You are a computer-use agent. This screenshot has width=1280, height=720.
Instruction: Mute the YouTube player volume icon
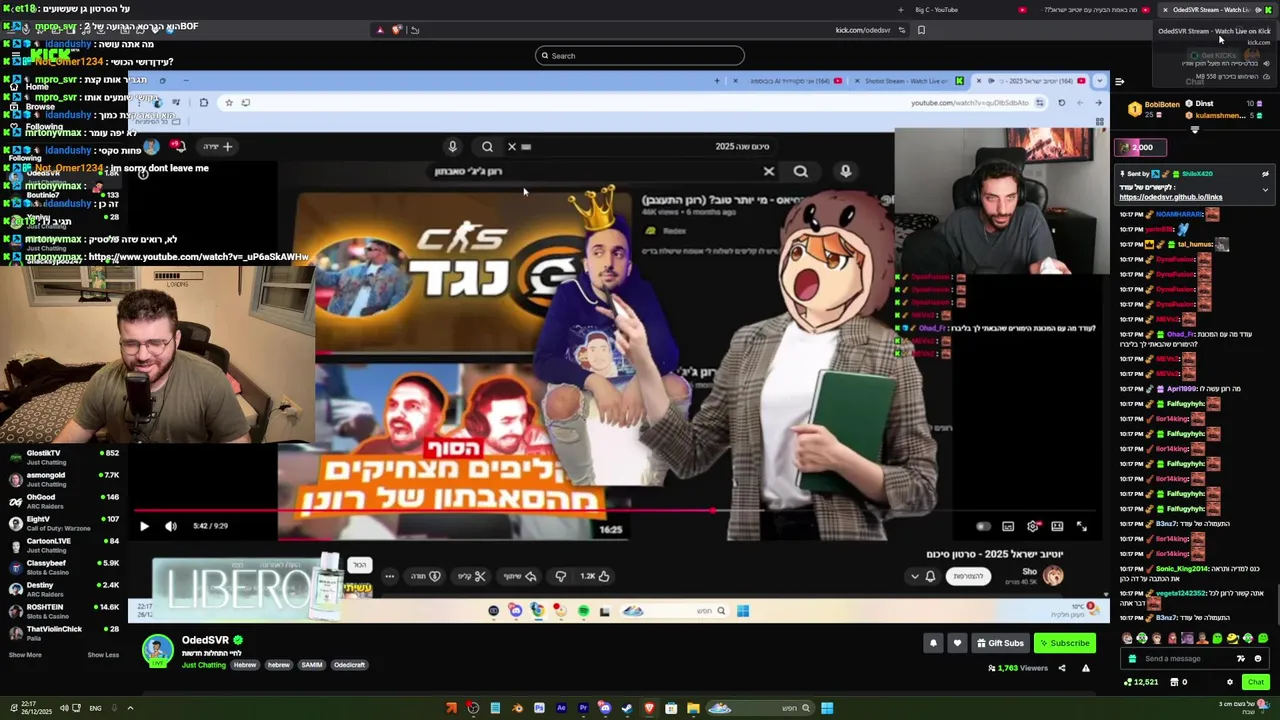pyautogui.click(x=171, y=526)
